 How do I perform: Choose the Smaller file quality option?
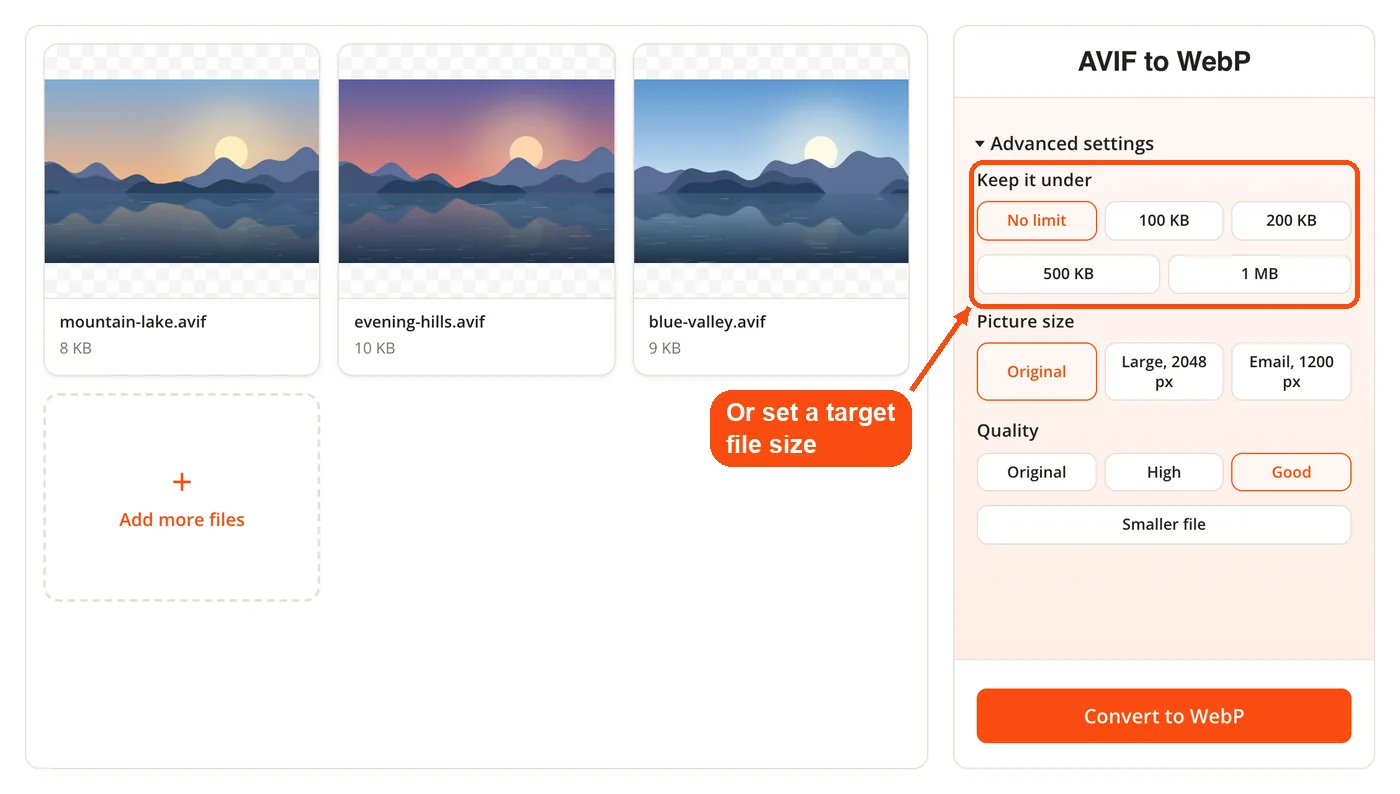[1164, 525]
